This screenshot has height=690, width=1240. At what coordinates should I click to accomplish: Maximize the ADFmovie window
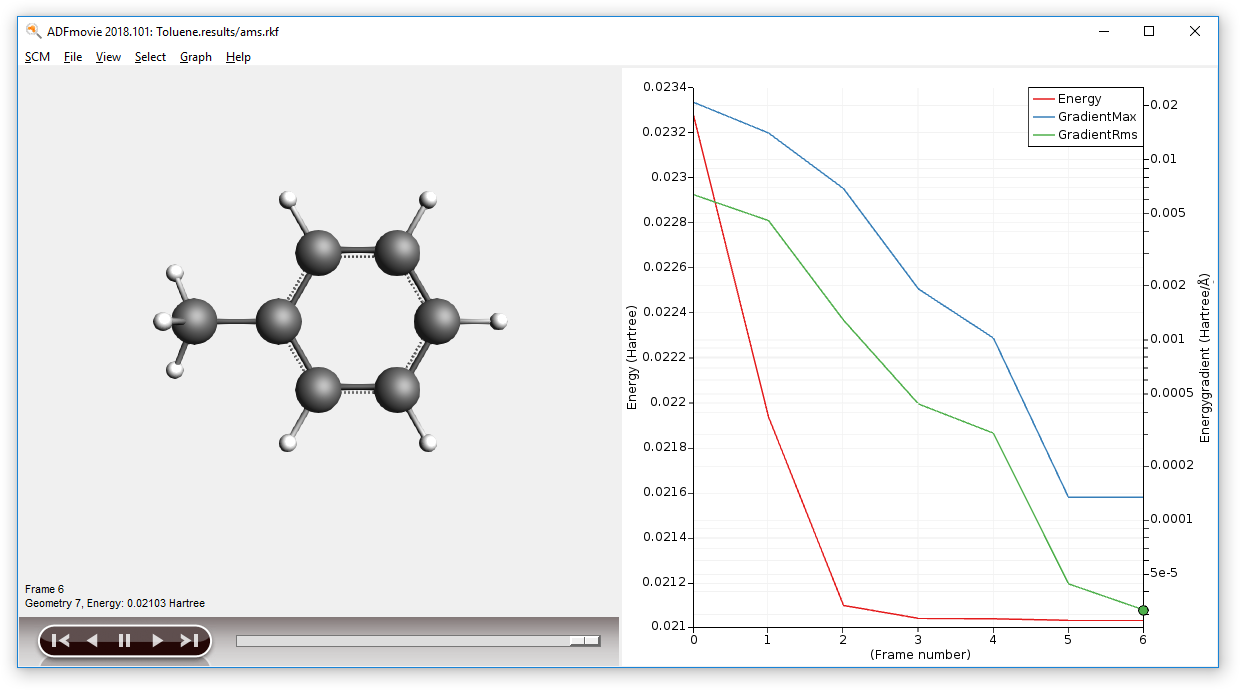click(x=1149, y=31)
